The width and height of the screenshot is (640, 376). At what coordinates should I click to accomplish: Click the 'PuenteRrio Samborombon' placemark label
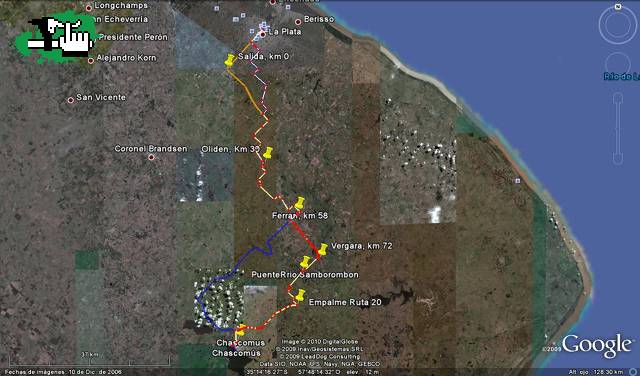[305, 275]
